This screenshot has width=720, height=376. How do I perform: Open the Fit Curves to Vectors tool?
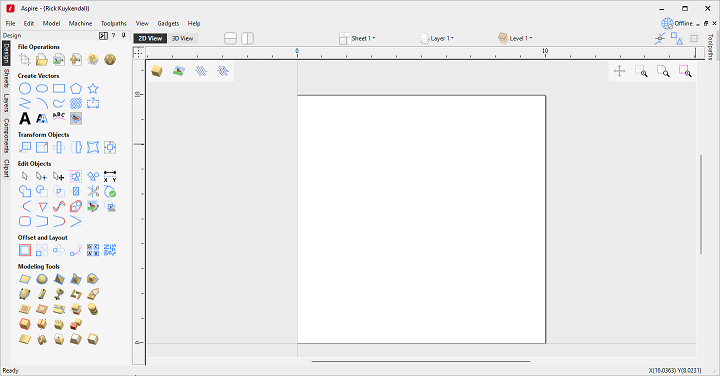point(59,206)
